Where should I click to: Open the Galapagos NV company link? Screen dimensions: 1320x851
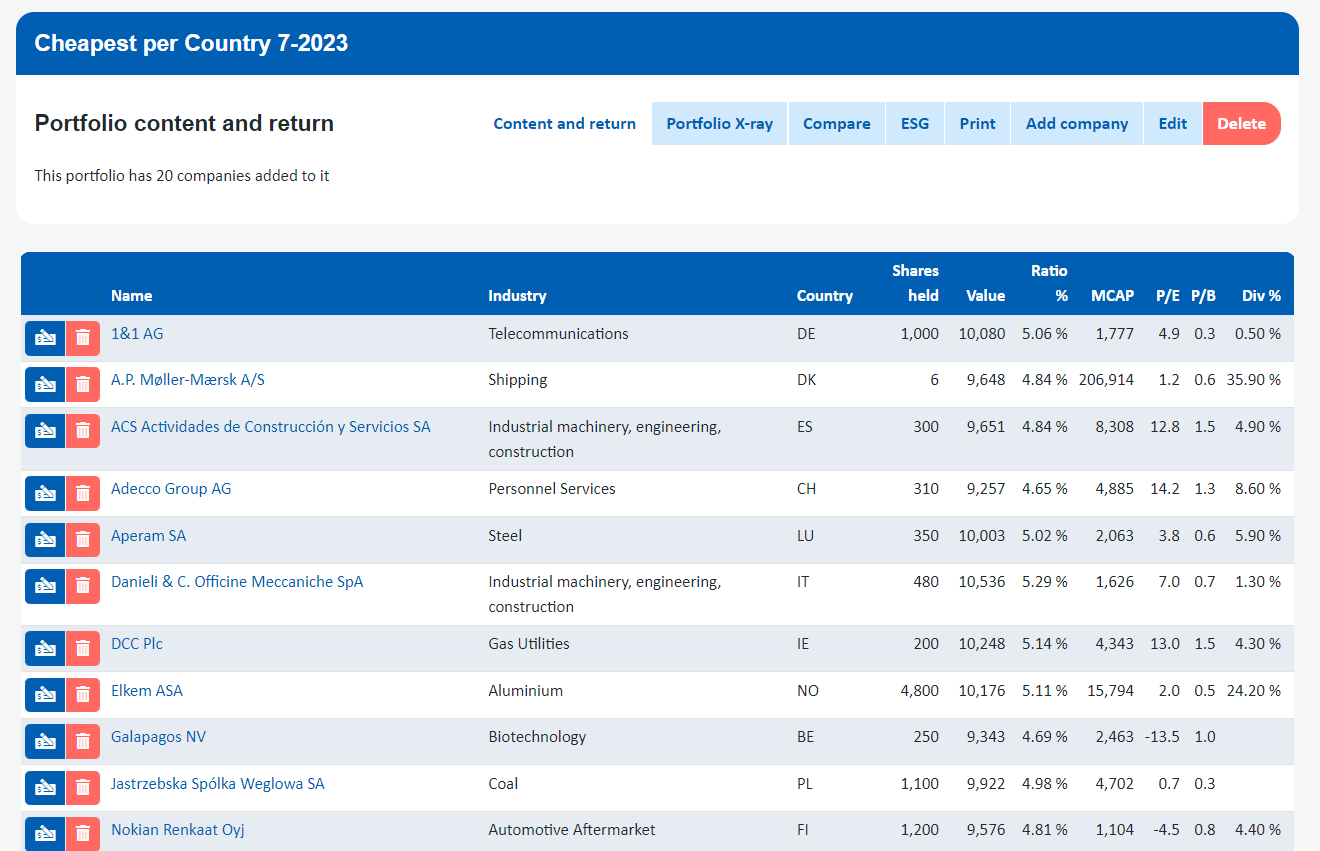(x=159, y=737)
